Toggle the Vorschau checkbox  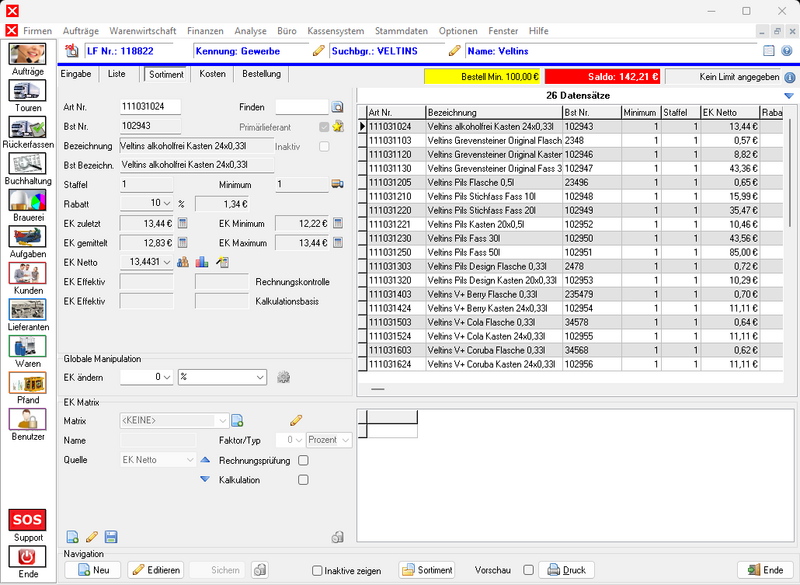point(529,570)
